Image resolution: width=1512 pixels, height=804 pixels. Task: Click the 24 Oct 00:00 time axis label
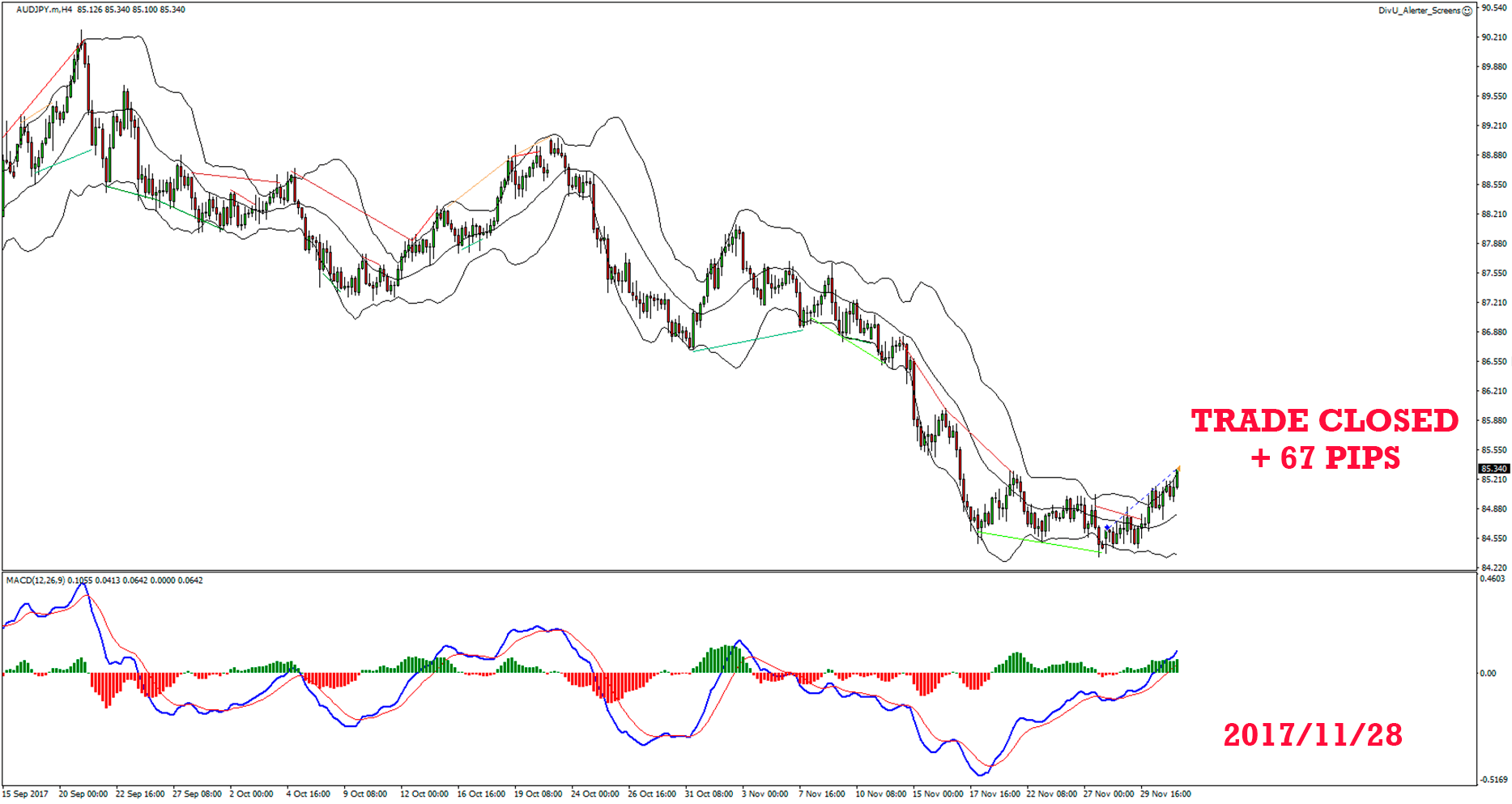(x=594, y=794)
